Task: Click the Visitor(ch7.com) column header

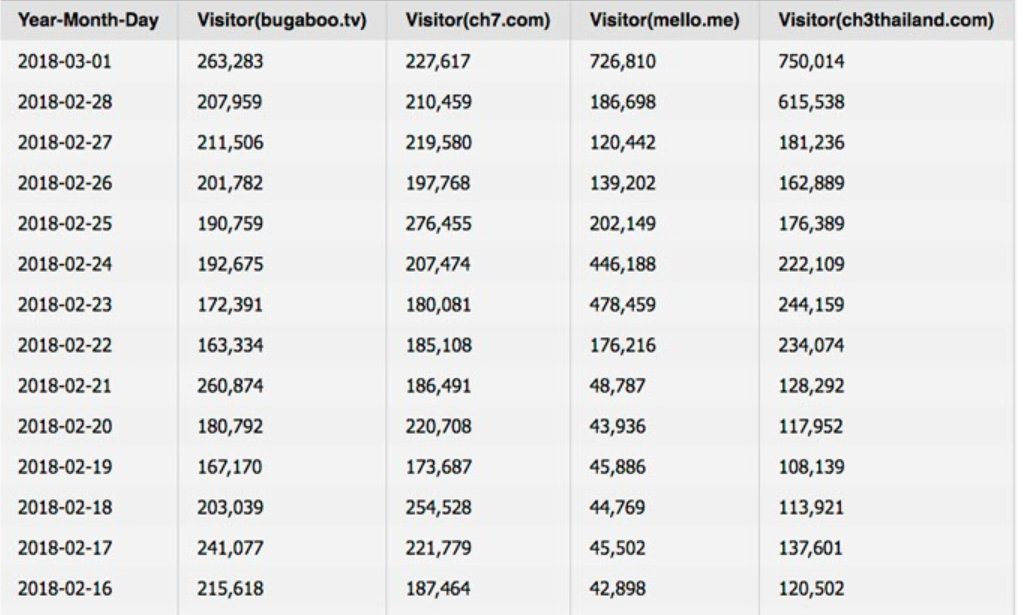Action: [478, 20]
